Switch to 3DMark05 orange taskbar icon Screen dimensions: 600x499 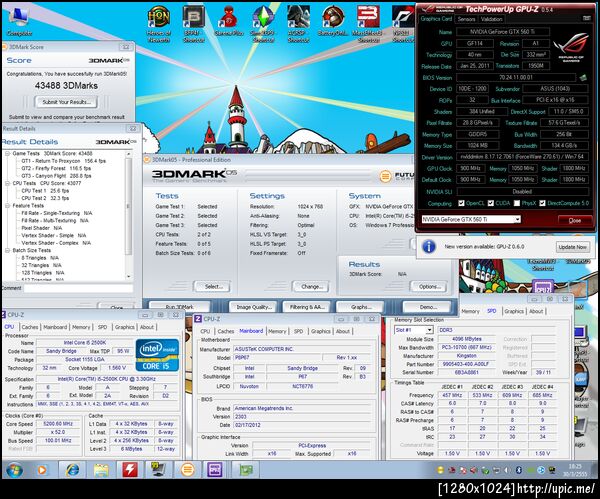pos(188,470)
